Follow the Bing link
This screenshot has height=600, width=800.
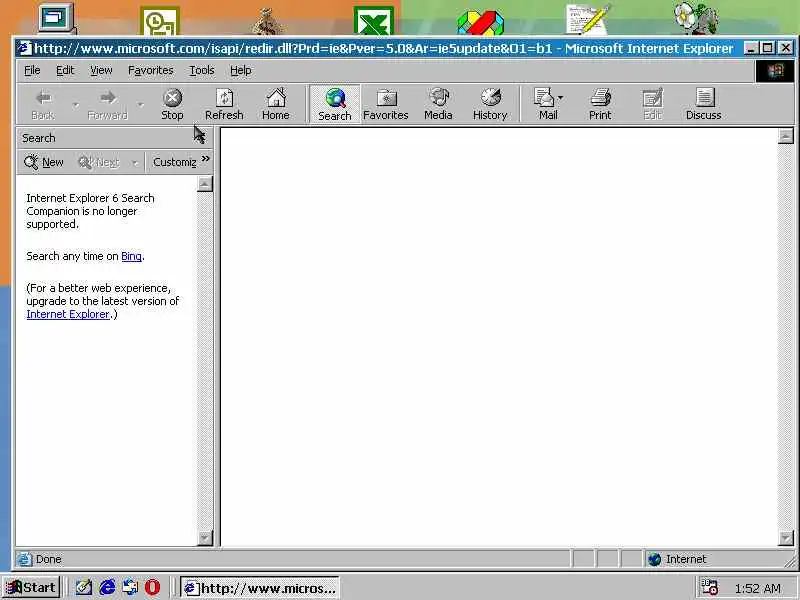[131, 256]
